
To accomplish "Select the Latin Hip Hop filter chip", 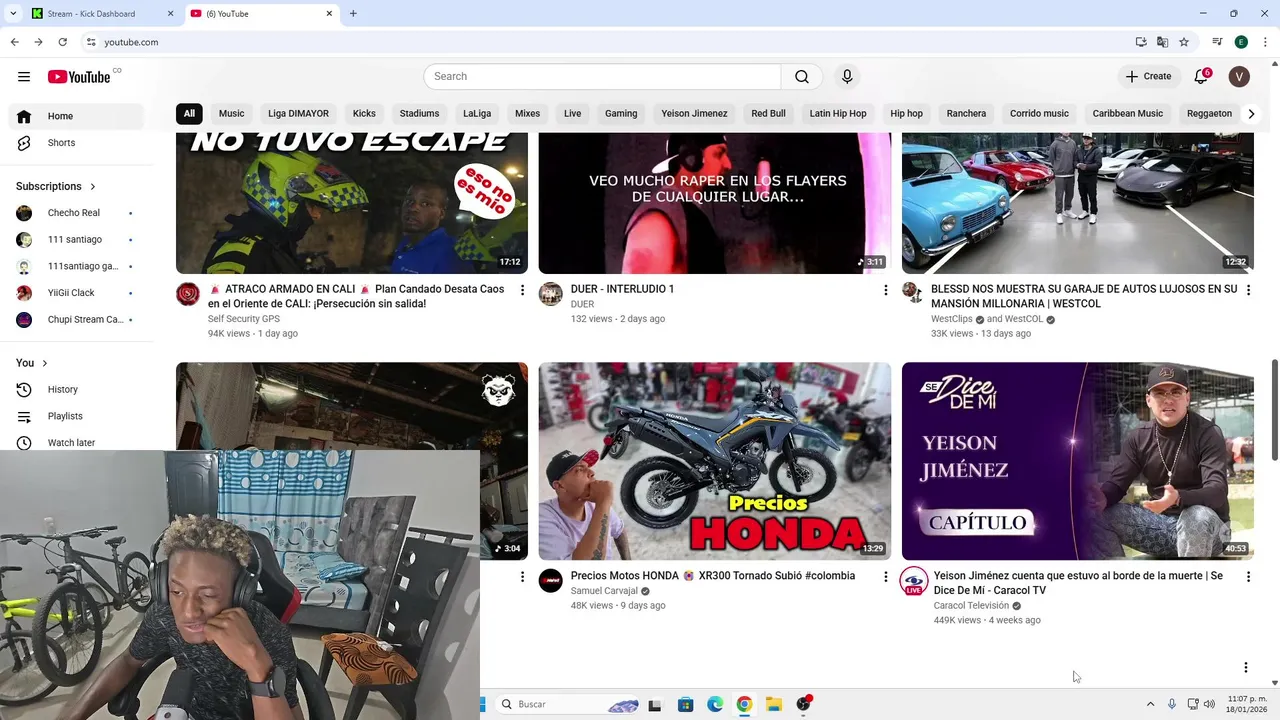I will [838, 114].
